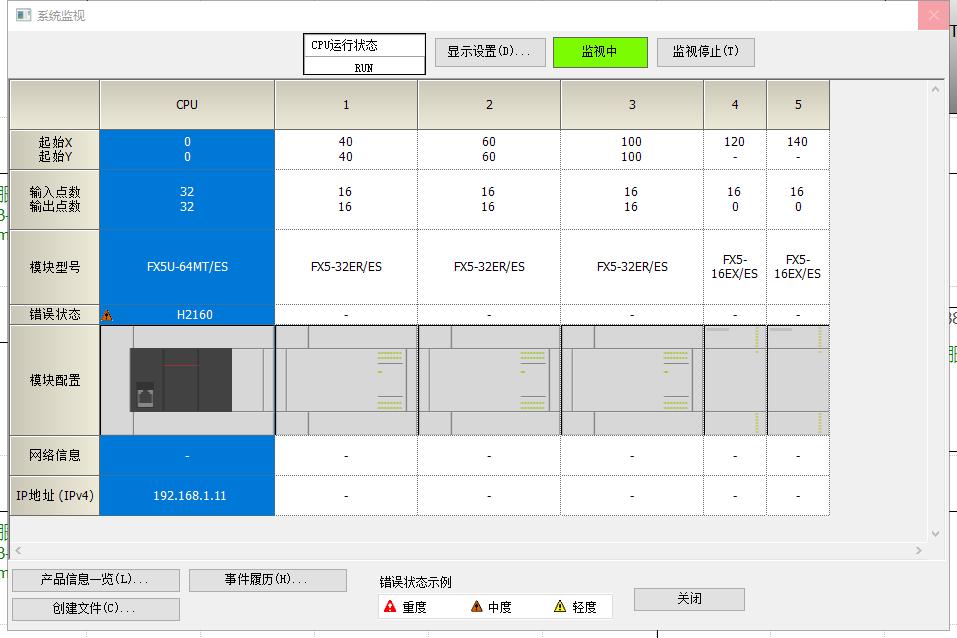Select the slot 4 FX5-16EX/ES module graphic

[735, 380]
